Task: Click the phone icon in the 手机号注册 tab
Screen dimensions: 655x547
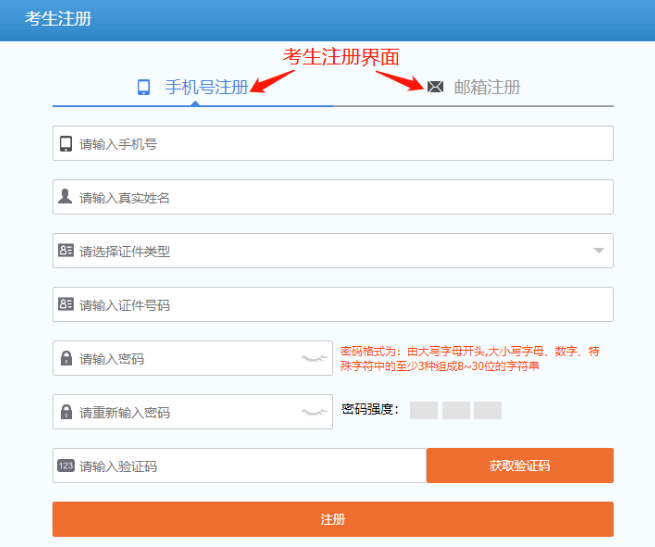Action: pos(144,87)
